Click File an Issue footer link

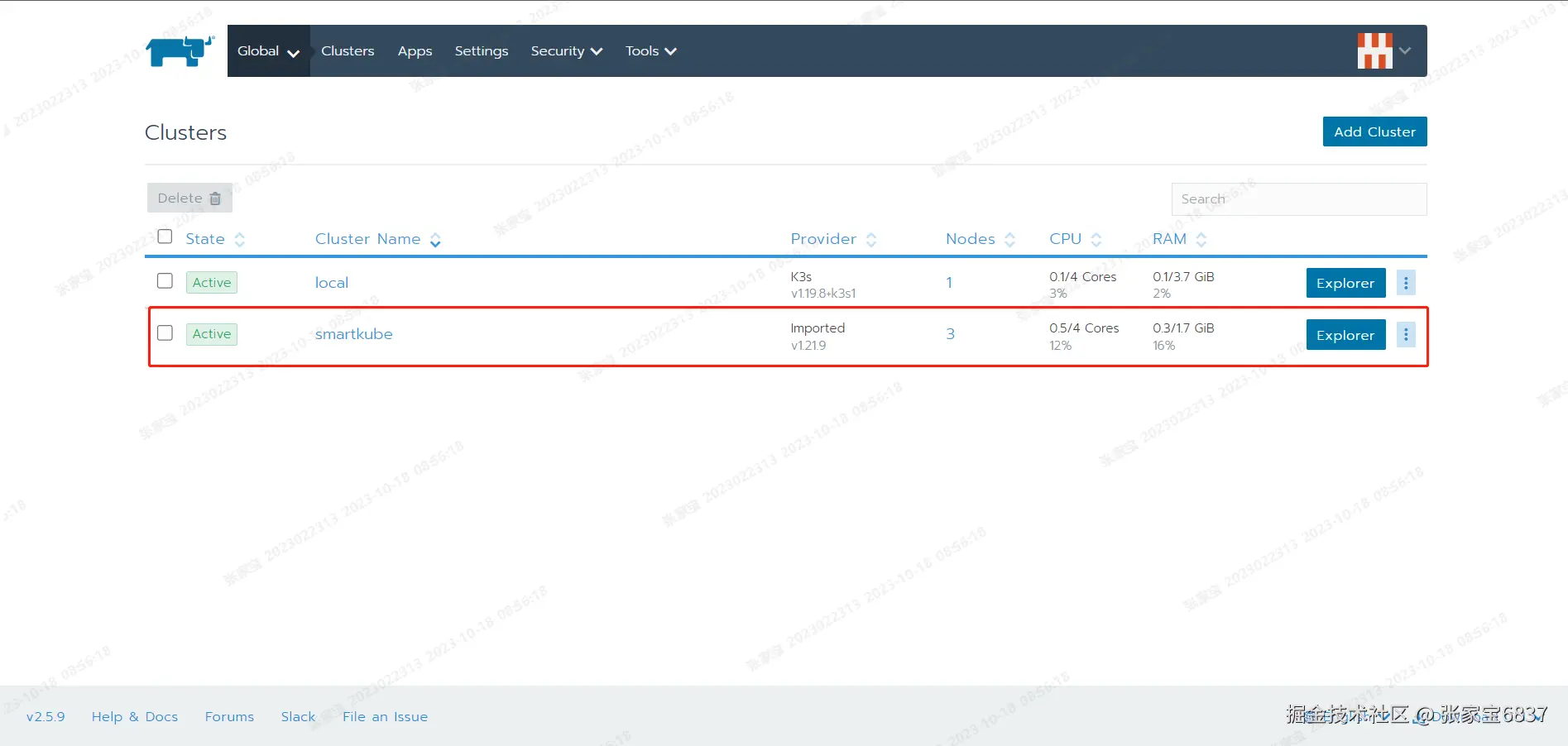click(385, 716)
